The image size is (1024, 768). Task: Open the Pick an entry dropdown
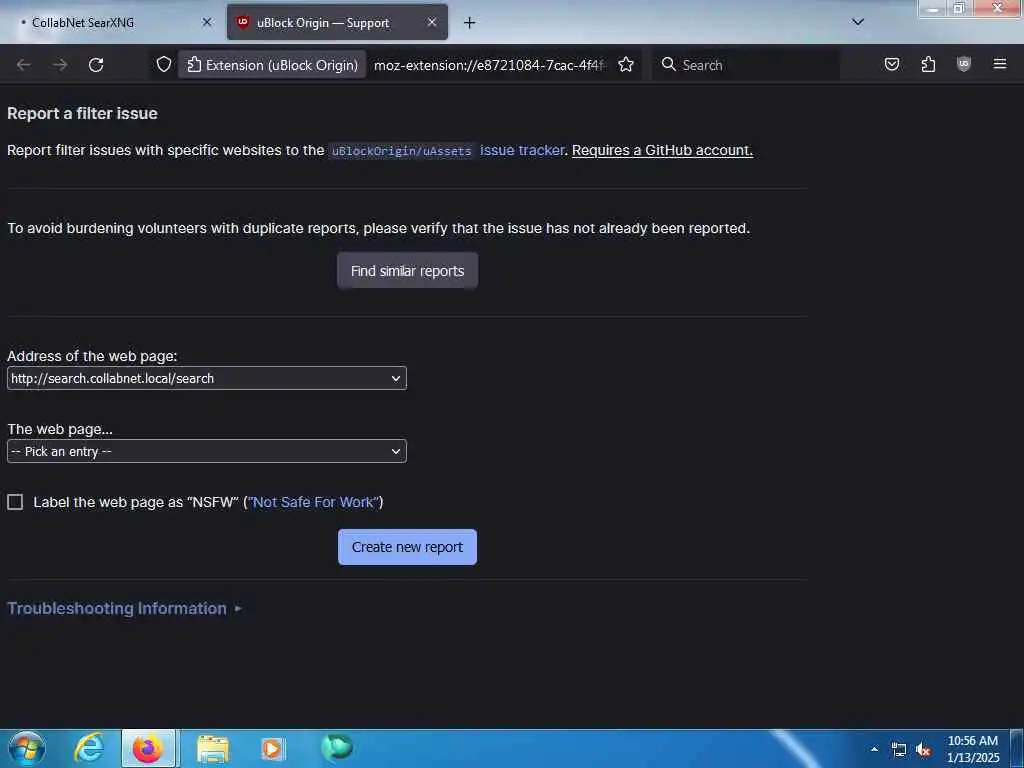tap(207, 451)
